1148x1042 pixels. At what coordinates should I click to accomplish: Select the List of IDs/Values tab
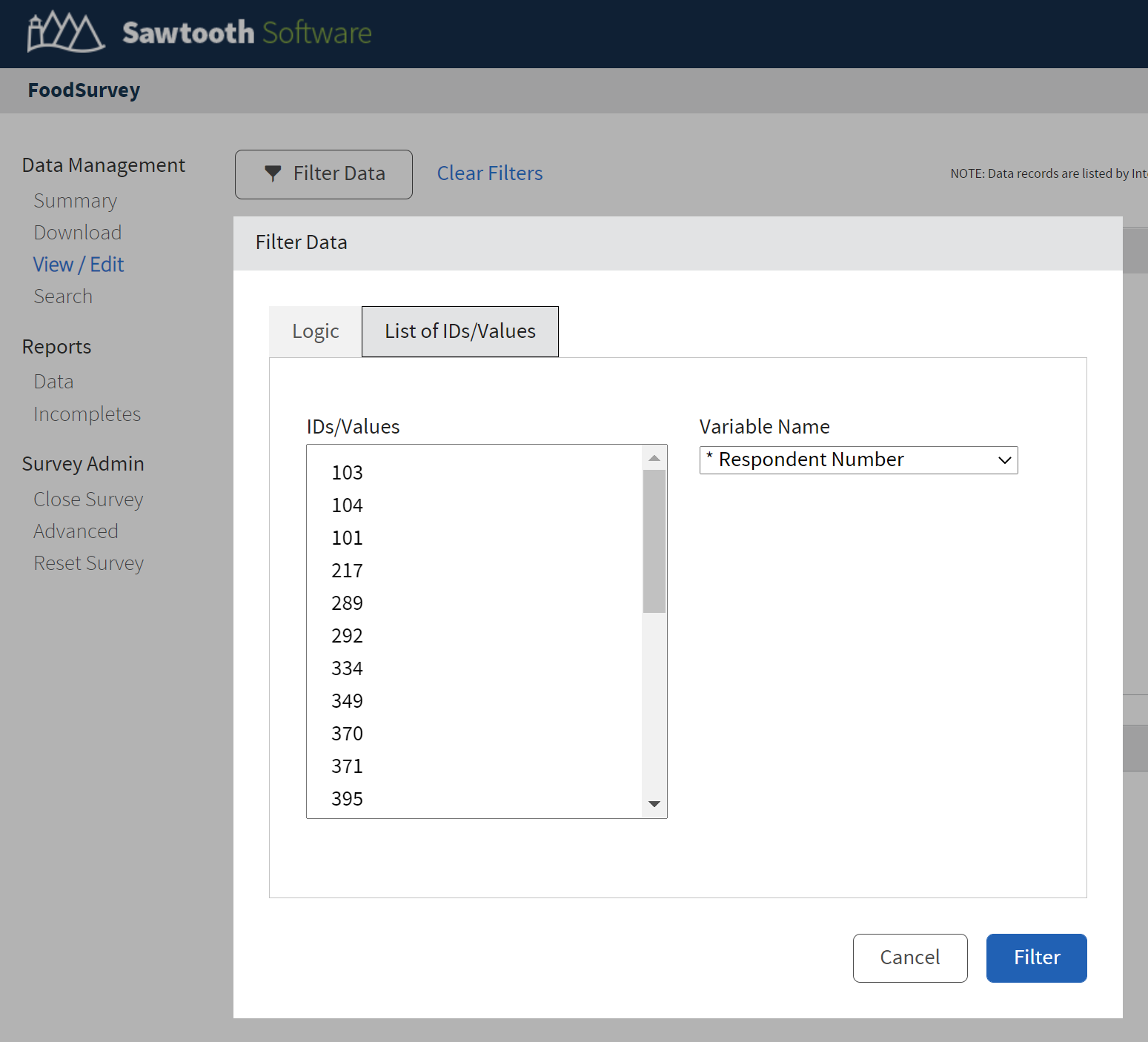click(459, 332)
